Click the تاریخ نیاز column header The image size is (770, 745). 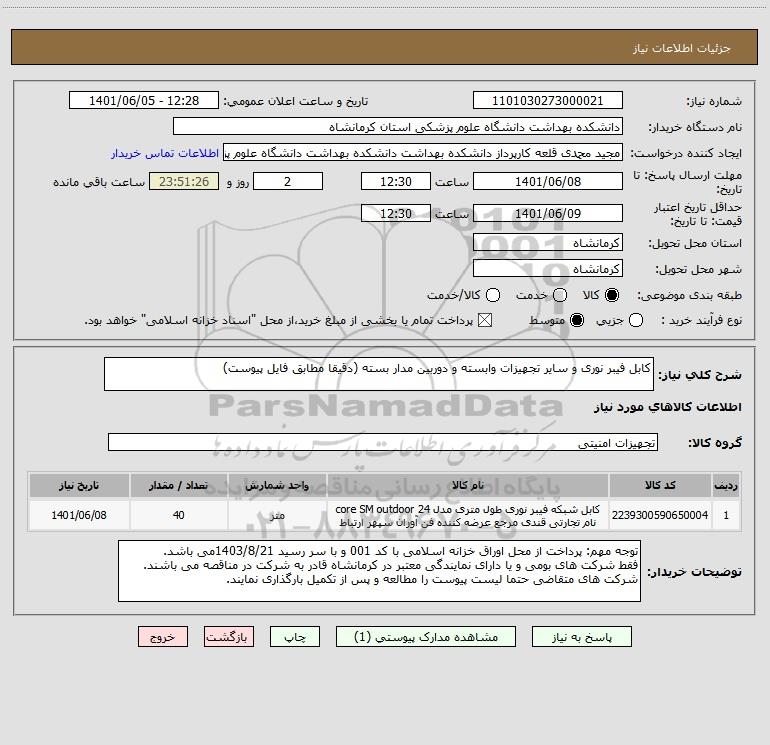point(79,485)
